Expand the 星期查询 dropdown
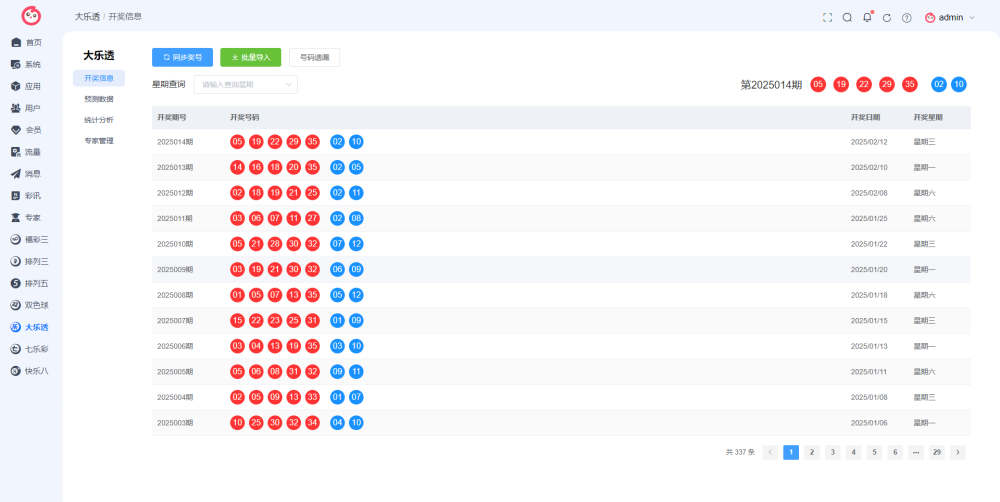The width and height of the screenshot is (1000, 502). 246,84
